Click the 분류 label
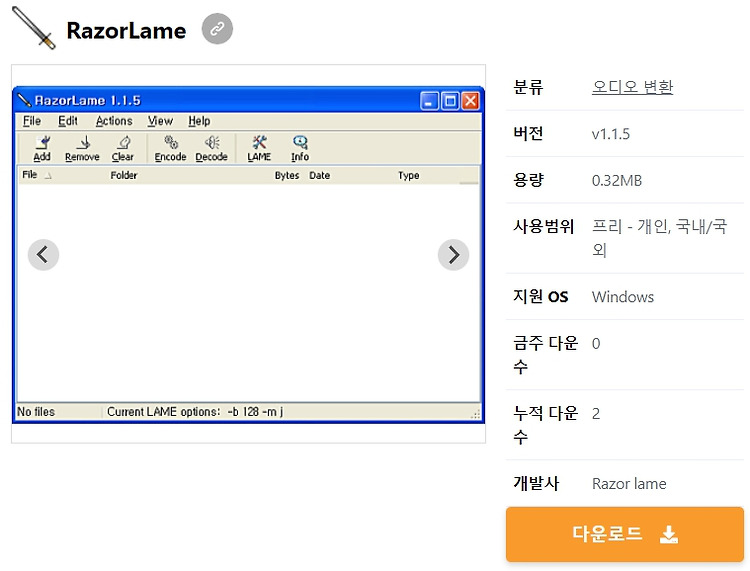This screenshot has height=571, width=750. [x=528, y=87]
